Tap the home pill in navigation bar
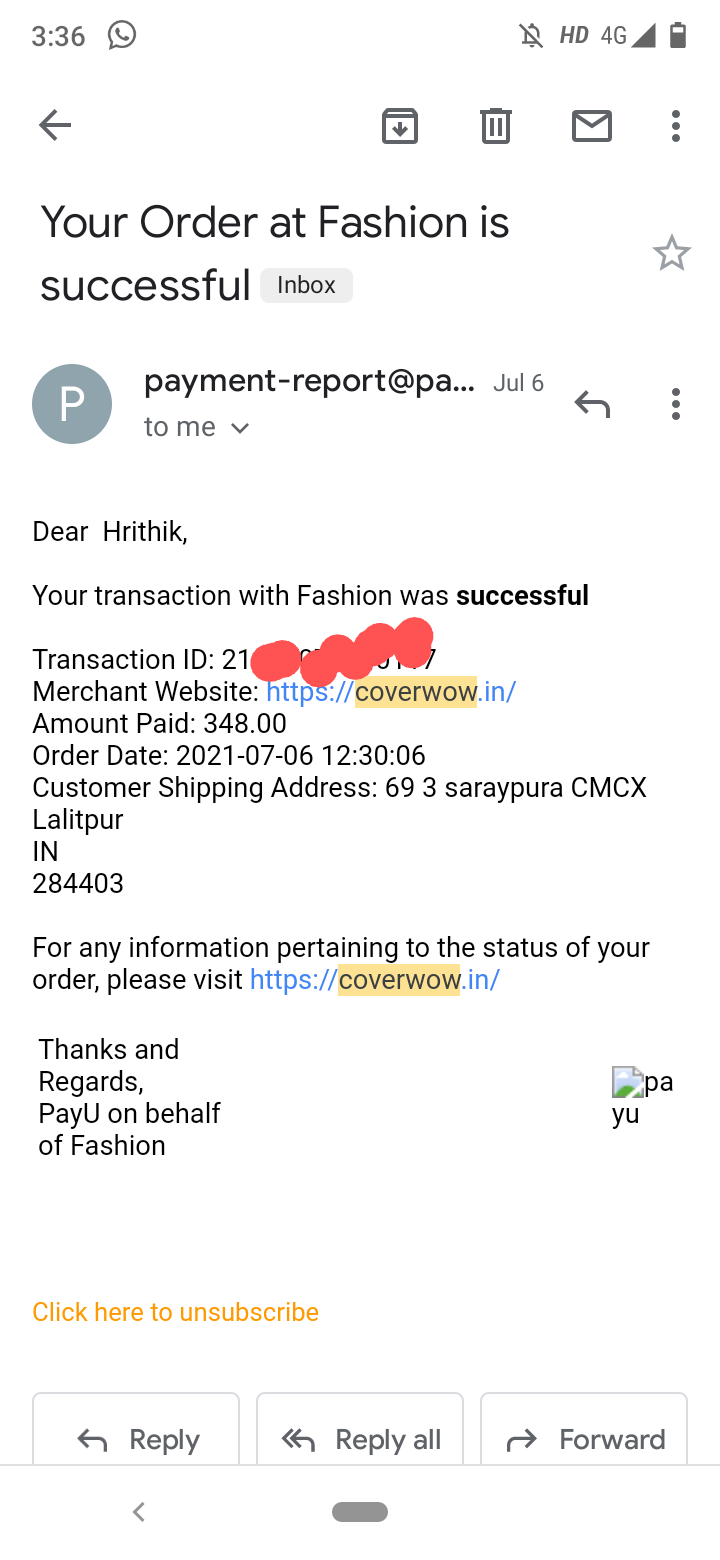Viewport: 720px width, 1560px height. coord(360,1512)
